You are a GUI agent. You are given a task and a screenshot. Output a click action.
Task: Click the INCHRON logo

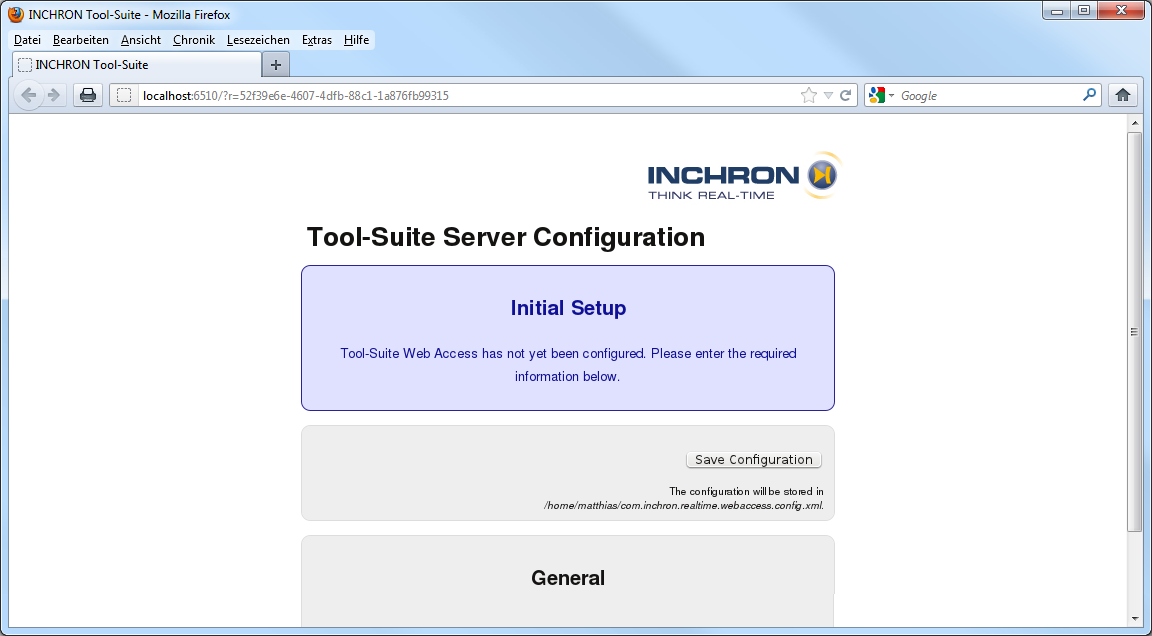click(x=744, y=176)
